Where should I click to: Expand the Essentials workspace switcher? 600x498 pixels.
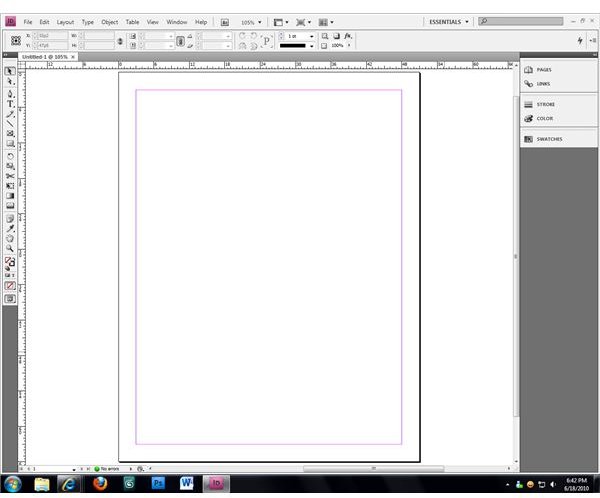pos(448,21)
